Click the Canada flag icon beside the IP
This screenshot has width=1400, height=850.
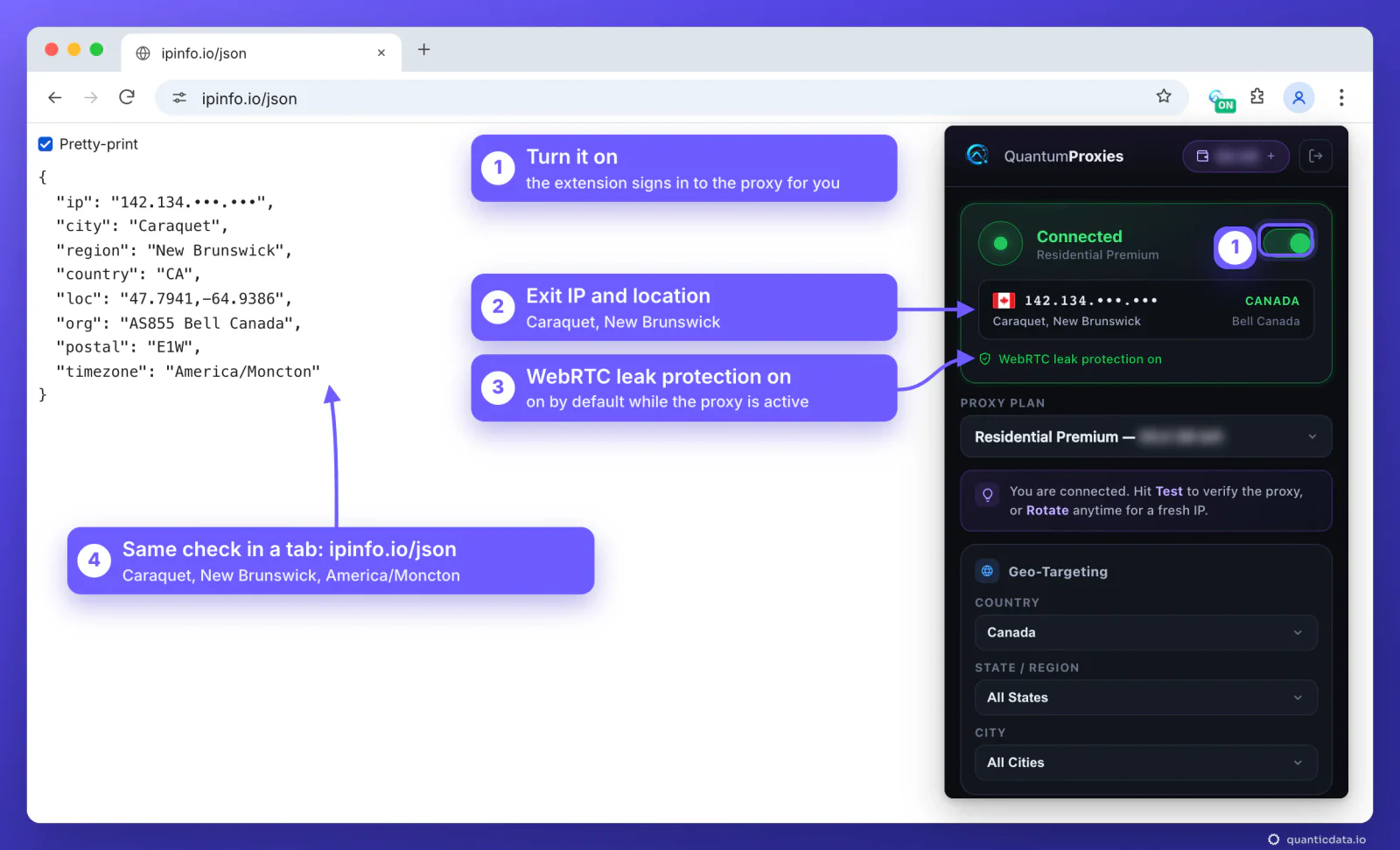1004,301
